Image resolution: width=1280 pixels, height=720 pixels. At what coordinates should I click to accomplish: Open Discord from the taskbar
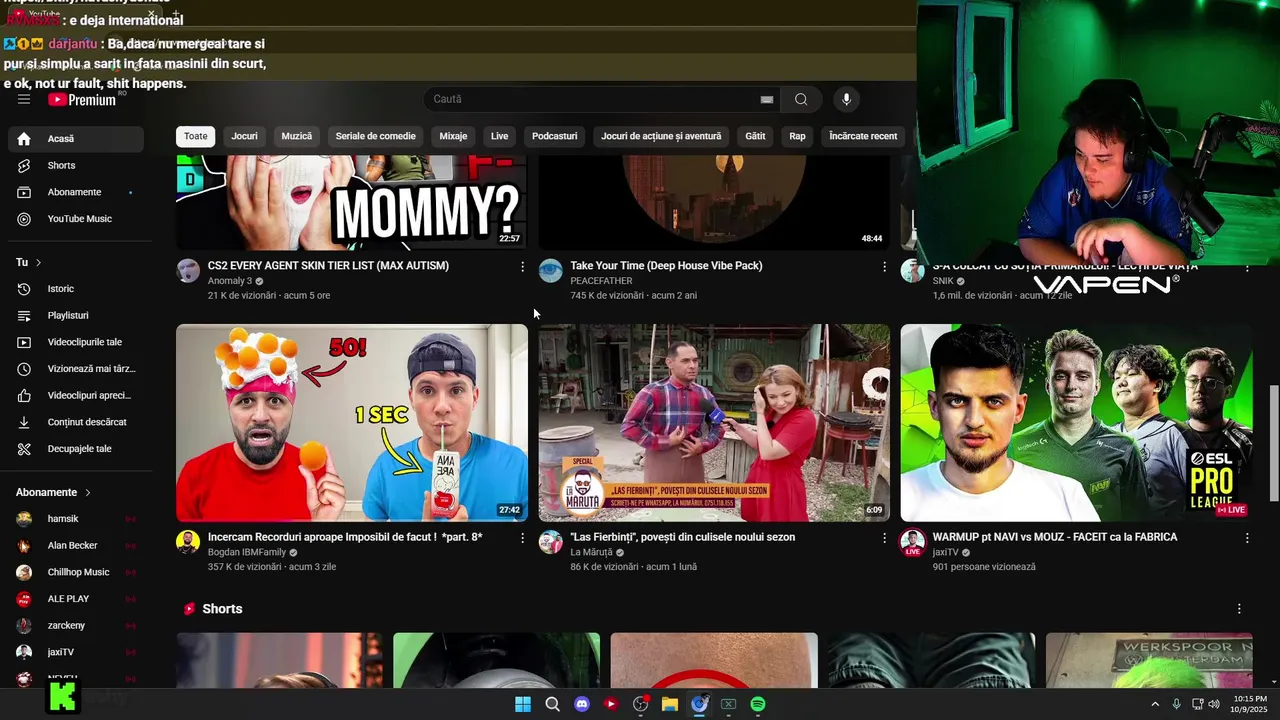tap(582, 704)
